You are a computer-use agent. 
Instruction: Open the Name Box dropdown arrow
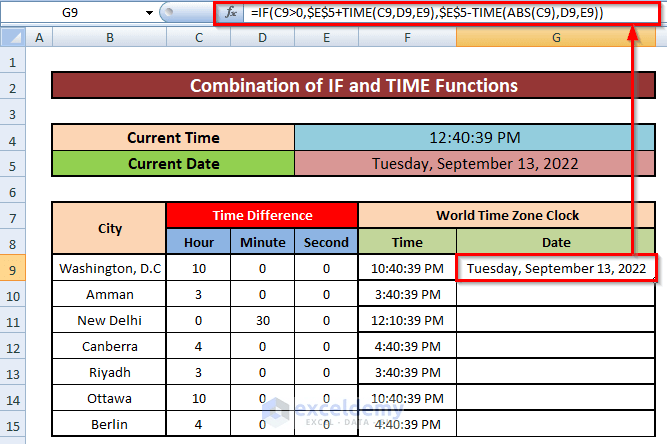[x=149, y=13]
